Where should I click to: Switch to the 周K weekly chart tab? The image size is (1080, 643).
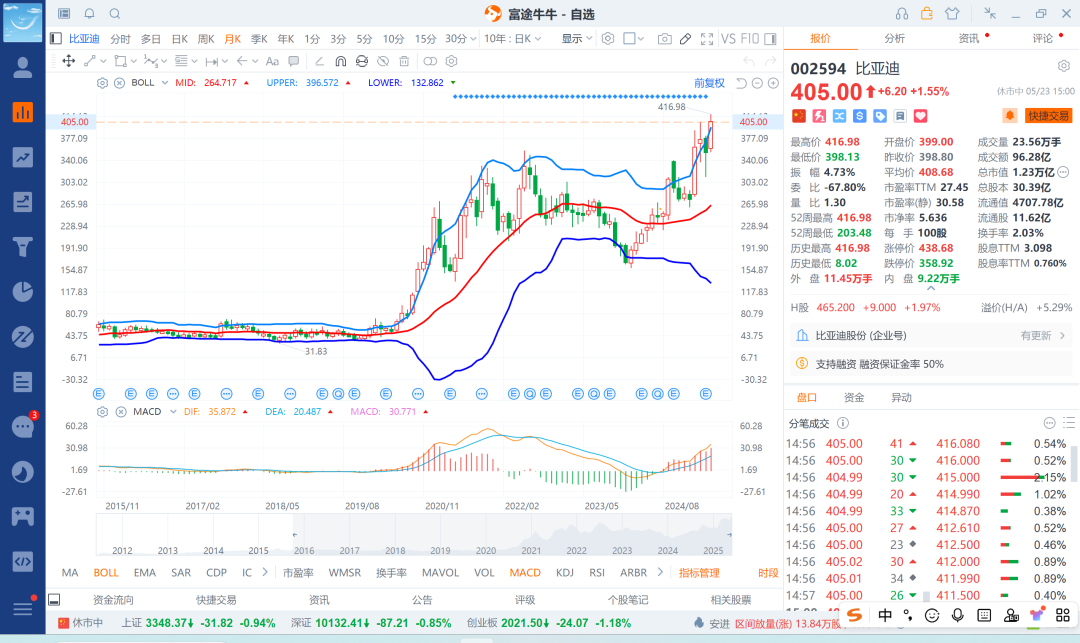point(206,39)
